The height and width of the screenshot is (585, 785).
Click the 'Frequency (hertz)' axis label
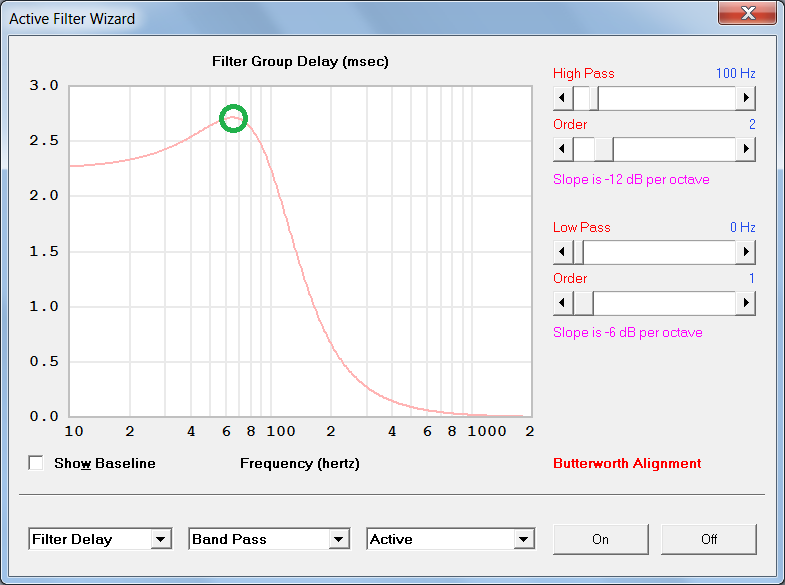coord(300,463)
